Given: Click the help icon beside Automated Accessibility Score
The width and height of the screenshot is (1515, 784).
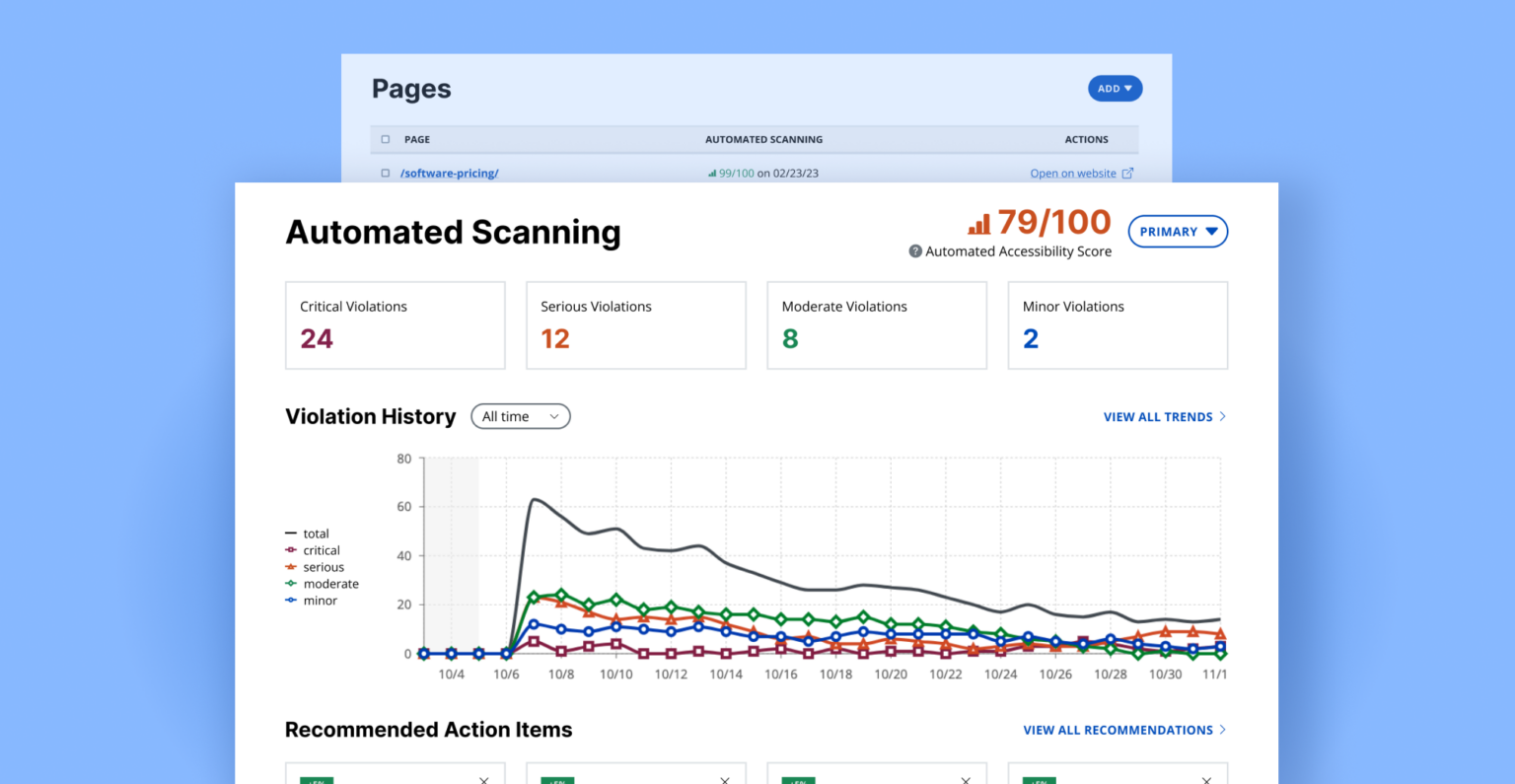Looking at the screenshot, I should [913, 250].
